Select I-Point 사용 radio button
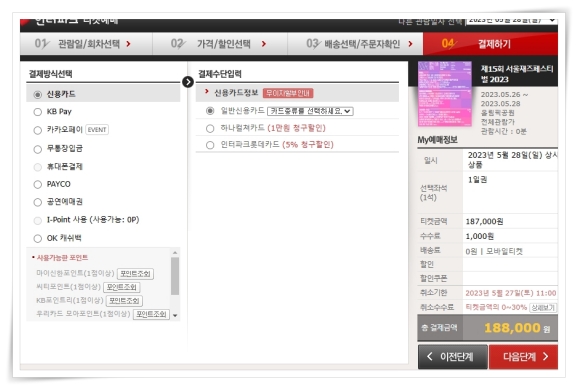 pyautogui.click(x=37, y=220)
